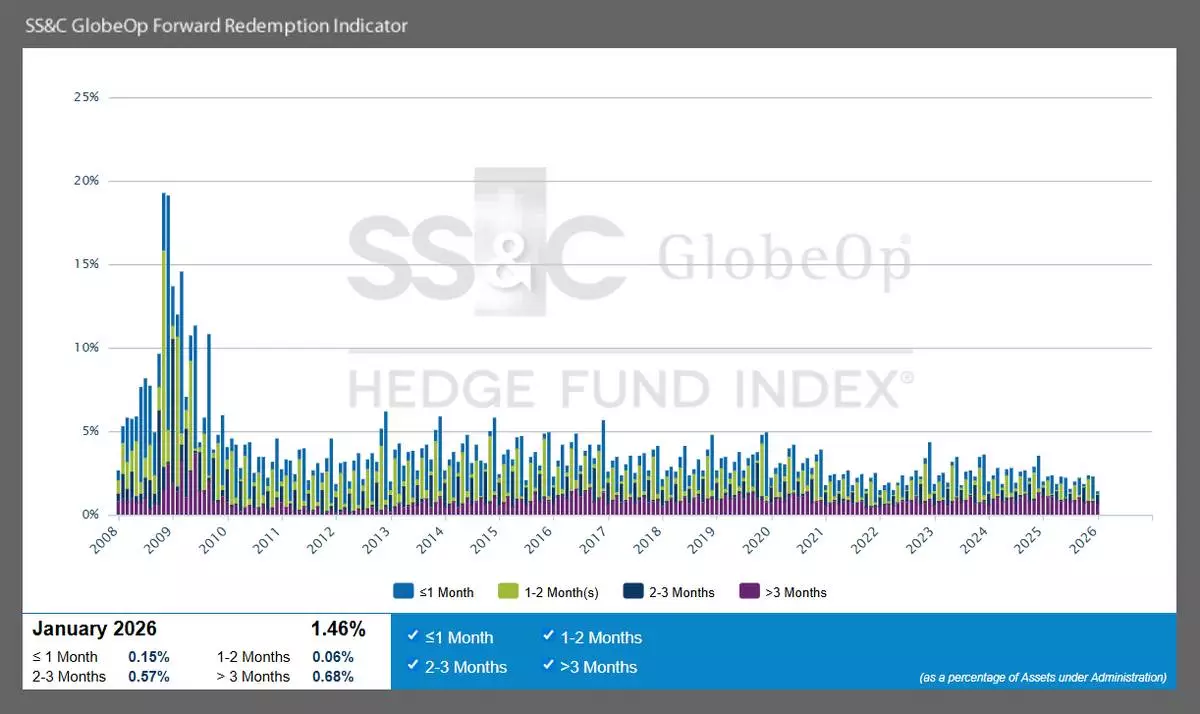Viewport: 1200px width, 714px height.
Task: Click the blue ≤1 Month legend swatch
Action: [x=404, y=592]
